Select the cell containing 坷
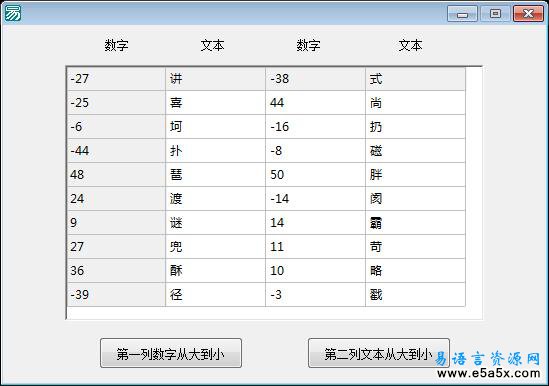The image size is (549, 386). coord(215,127)
